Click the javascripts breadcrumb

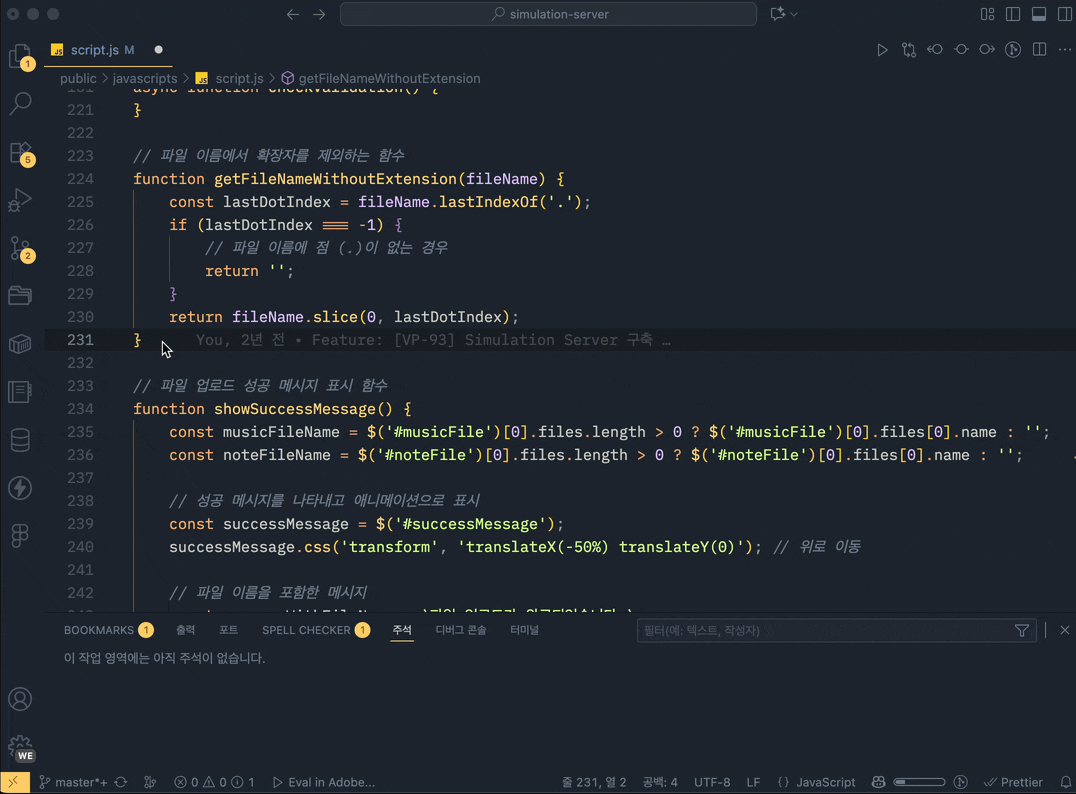(145, 78)
